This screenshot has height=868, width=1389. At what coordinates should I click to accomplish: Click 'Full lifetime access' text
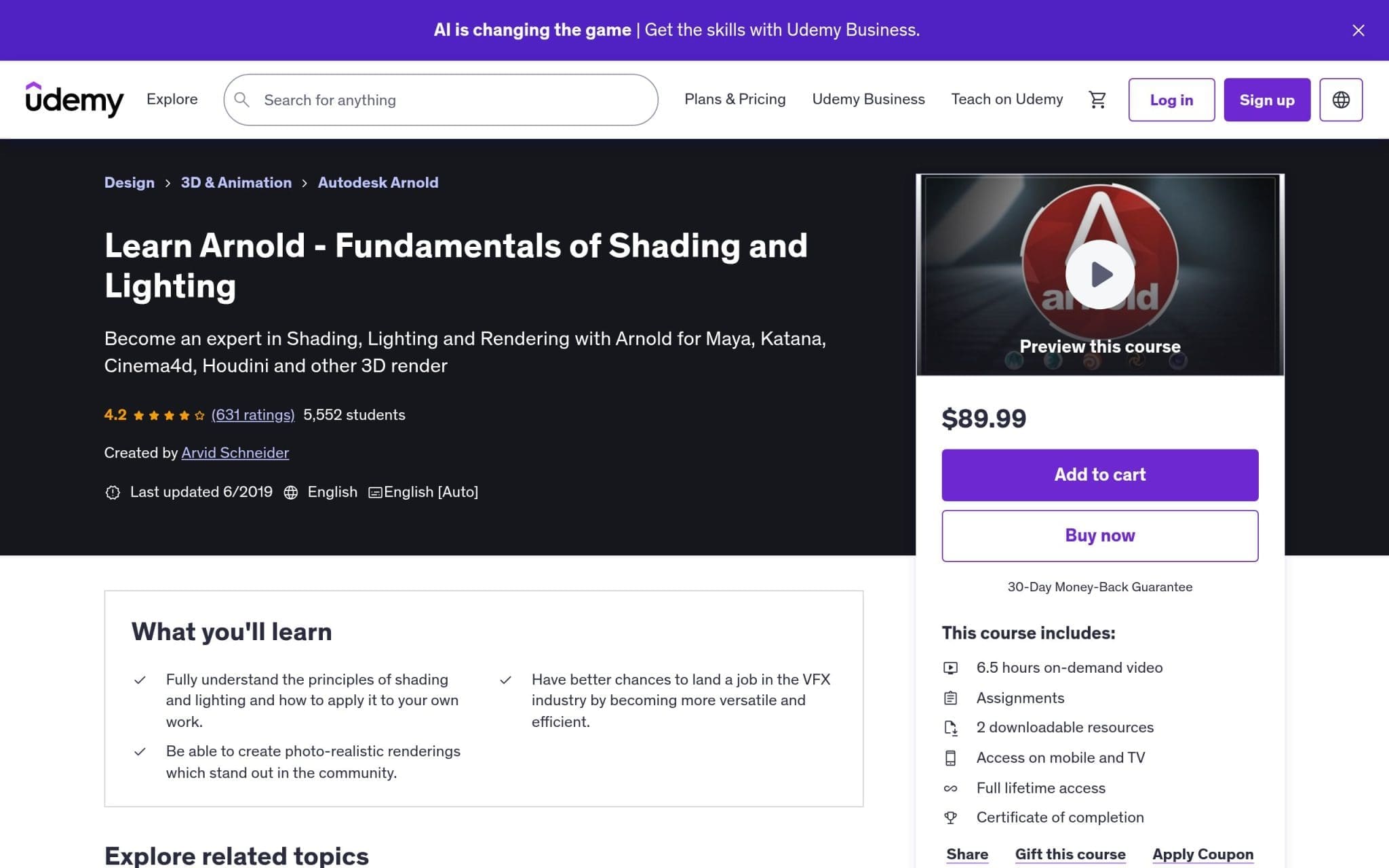[x=1041, y=788]
